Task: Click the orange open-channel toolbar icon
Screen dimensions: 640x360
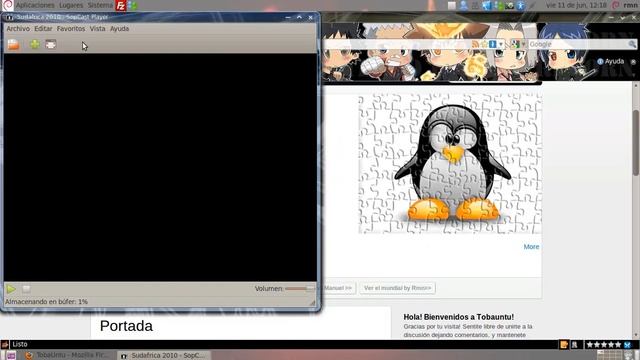Action: pyautogui.click(x=13, y=44)
